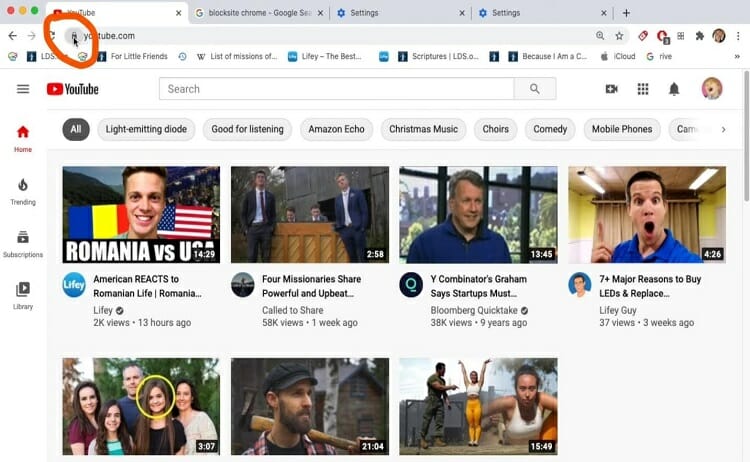Viewport: 750px width, 462px height.
Task: Select Light-emitting diode chip
Action: click(146, 129)
